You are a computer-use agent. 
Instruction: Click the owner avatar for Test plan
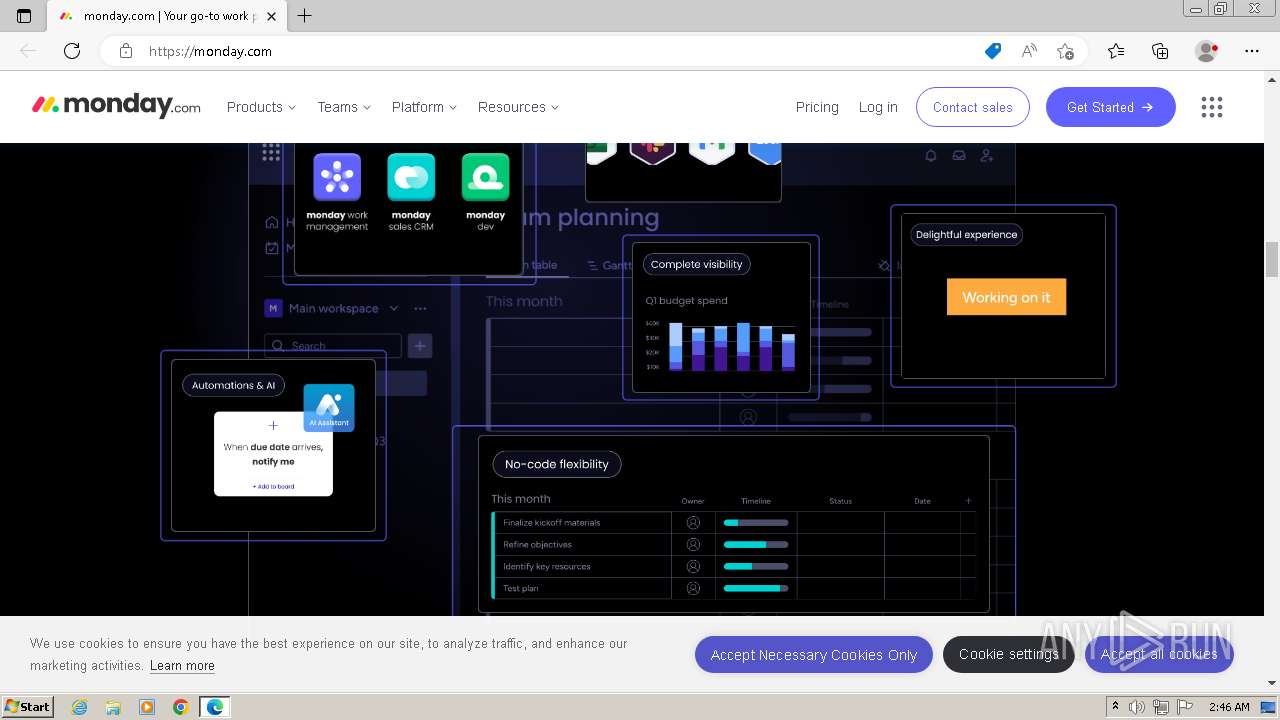point(693,588)
